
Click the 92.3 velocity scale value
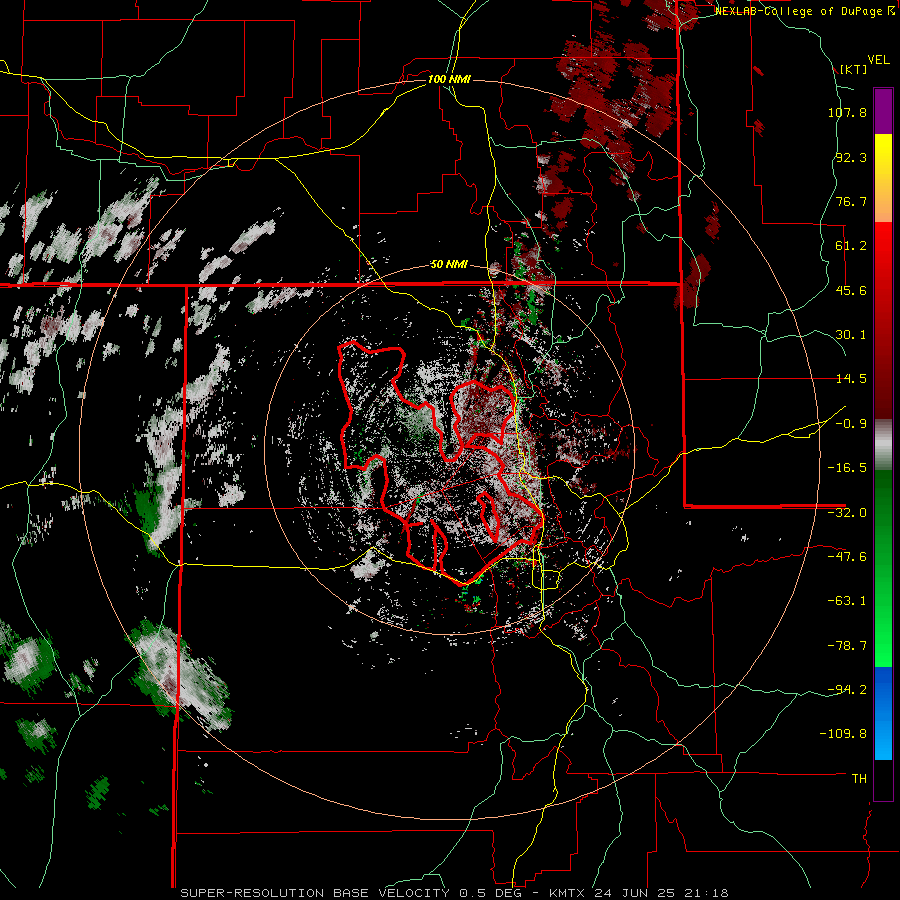point(851,157)
